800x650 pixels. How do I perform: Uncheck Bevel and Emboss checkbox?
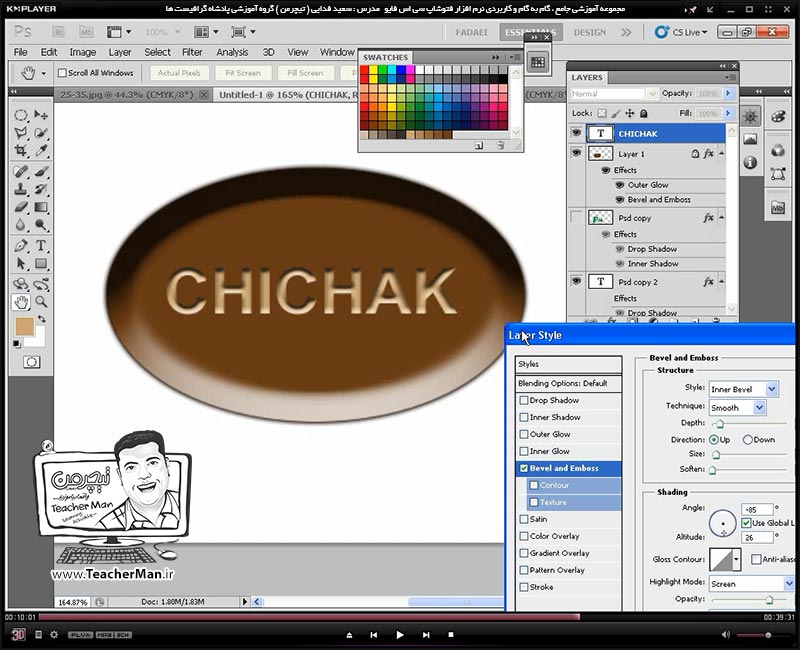(523, 468)
